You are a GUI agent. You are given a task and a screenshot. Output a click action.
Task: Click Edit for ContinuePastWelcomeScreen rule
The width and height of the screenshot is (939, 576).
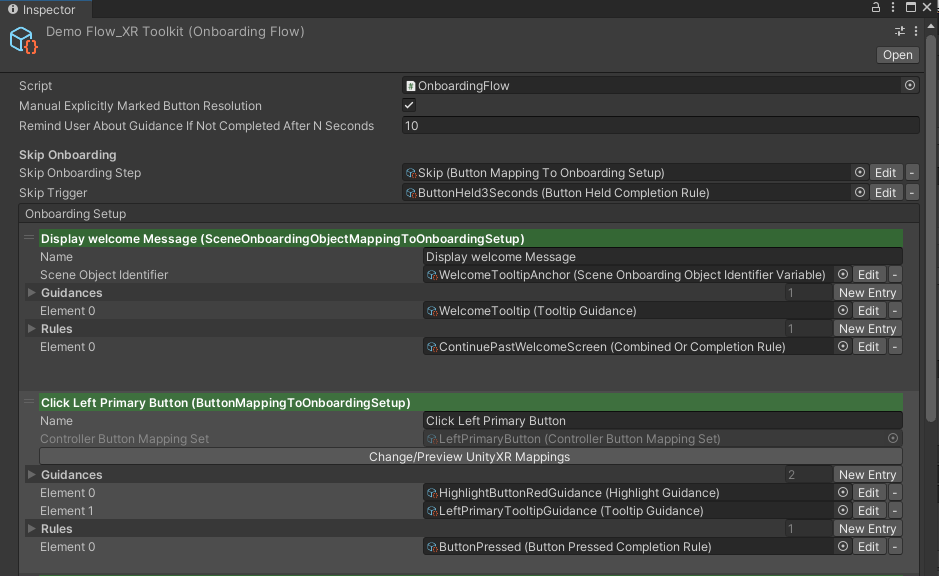pyautogui.click(x=868, y=347)
